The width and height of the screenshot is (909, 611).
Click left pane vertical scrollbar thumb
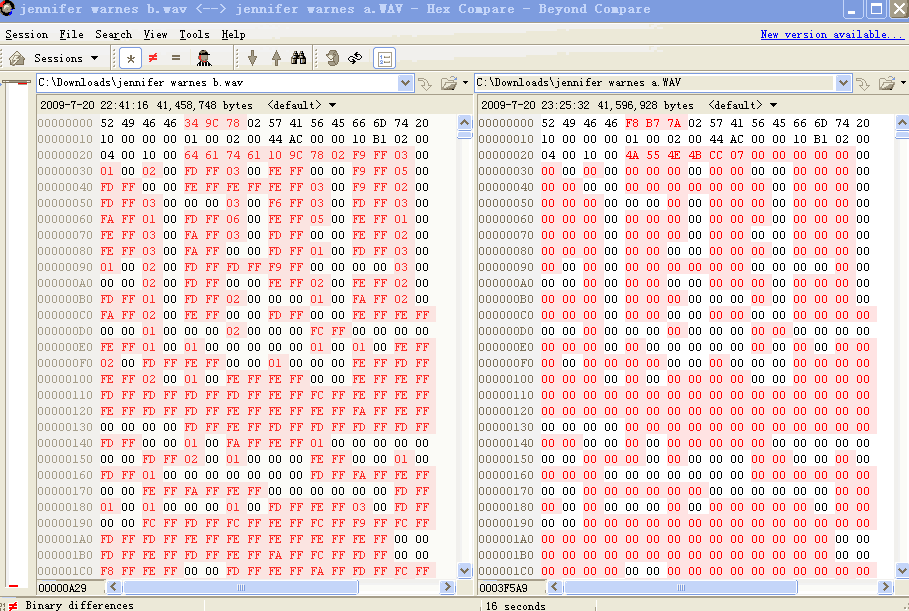point(464,134)
